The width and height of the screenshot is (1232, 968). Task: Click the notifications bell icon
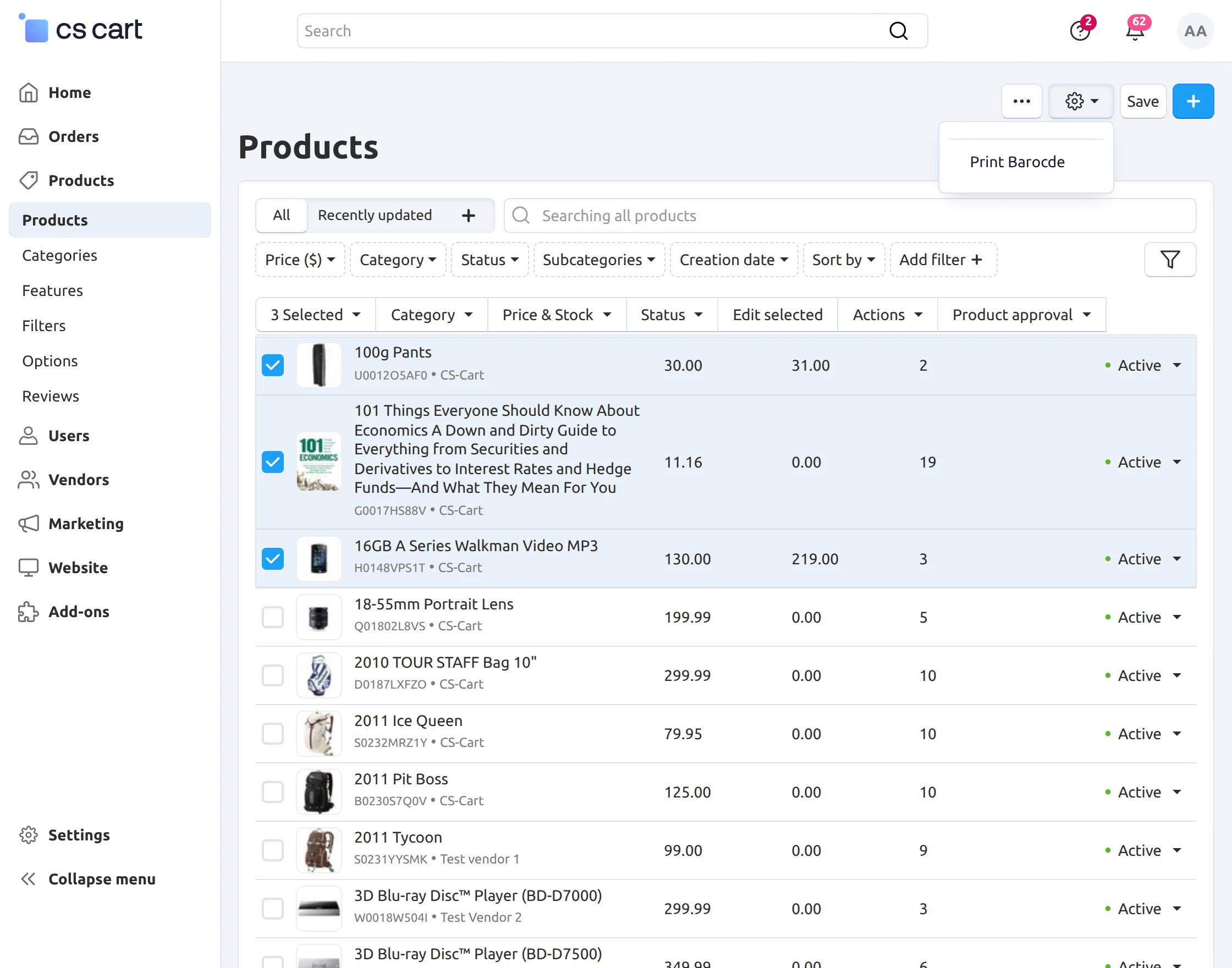(1135, 31)
